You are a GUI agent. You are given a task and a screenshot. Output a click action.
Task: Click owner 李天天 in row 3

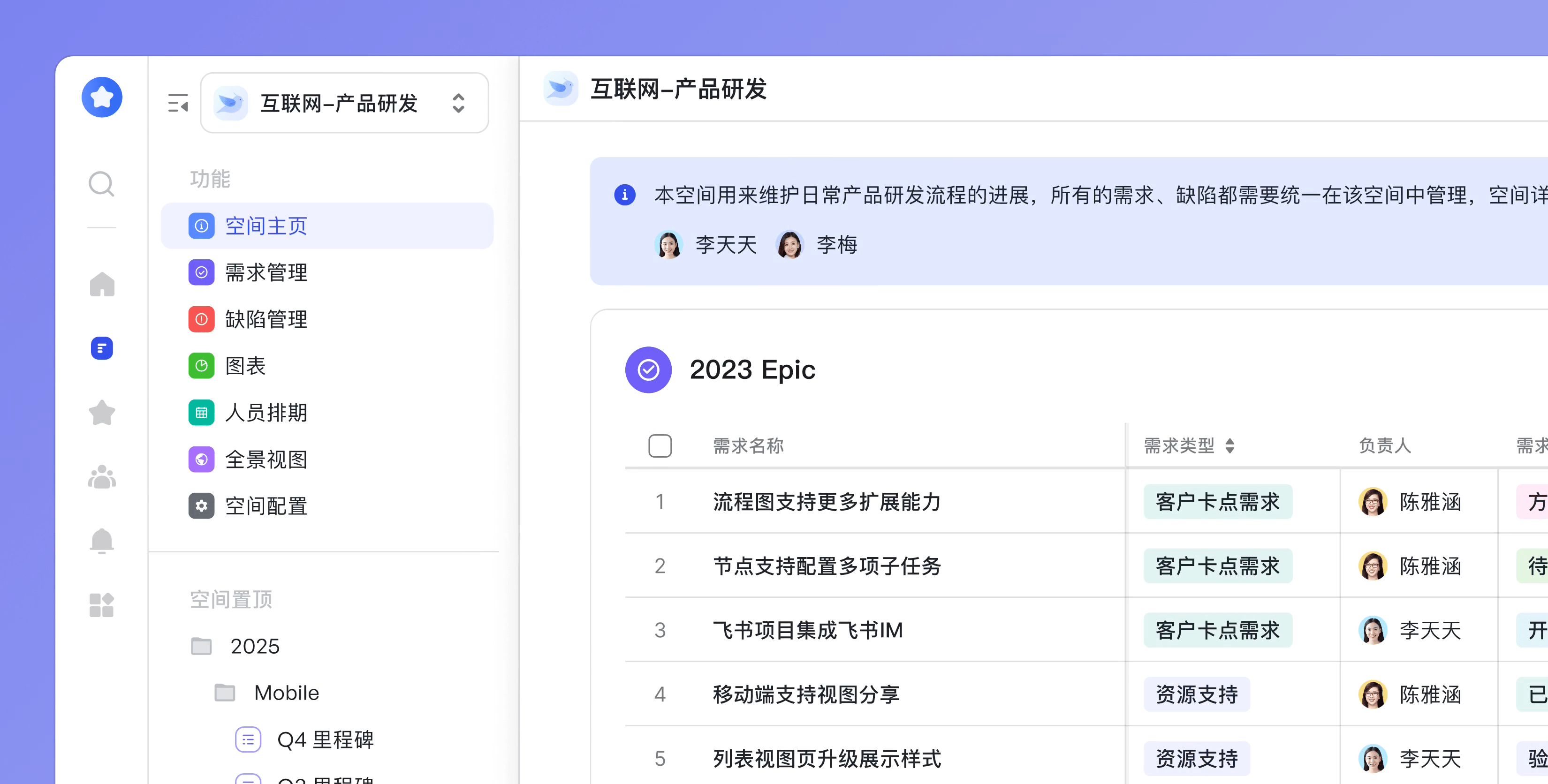pyautogui.click(x=1409, y=630)
